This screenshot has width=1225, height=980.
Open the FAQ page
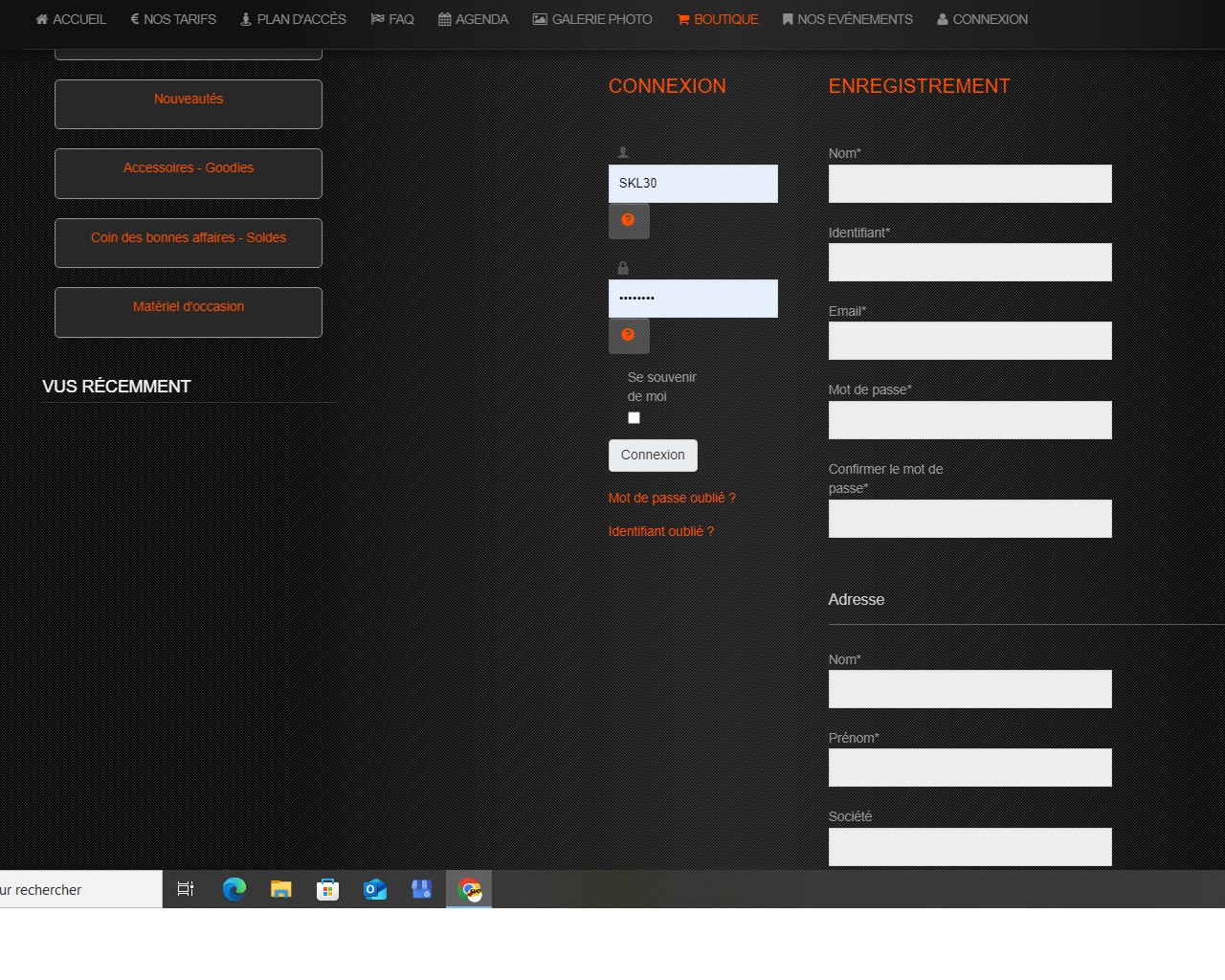pos(392,19)
